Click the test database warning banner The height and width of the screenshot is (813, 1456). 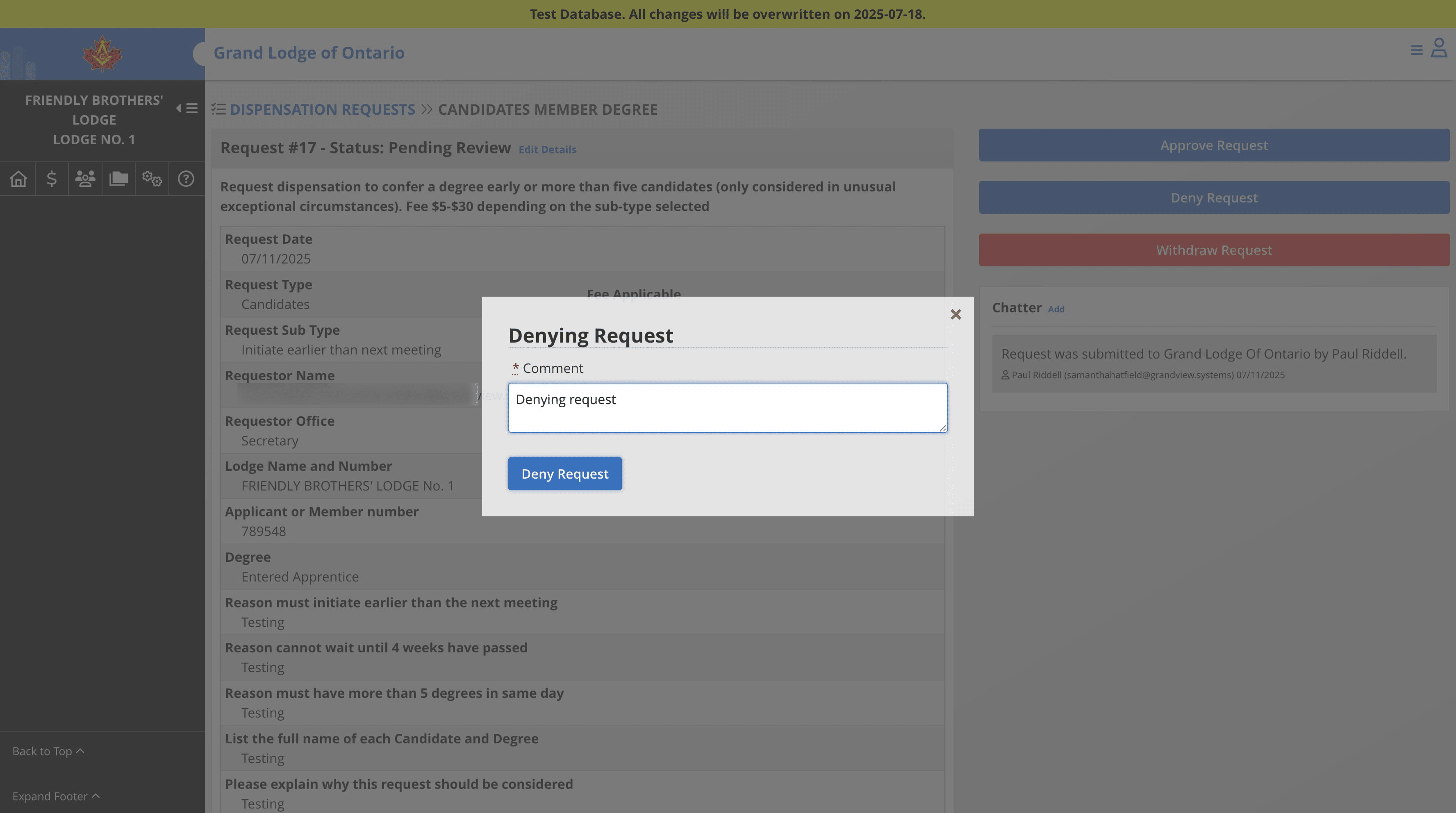tap(728, 14)
